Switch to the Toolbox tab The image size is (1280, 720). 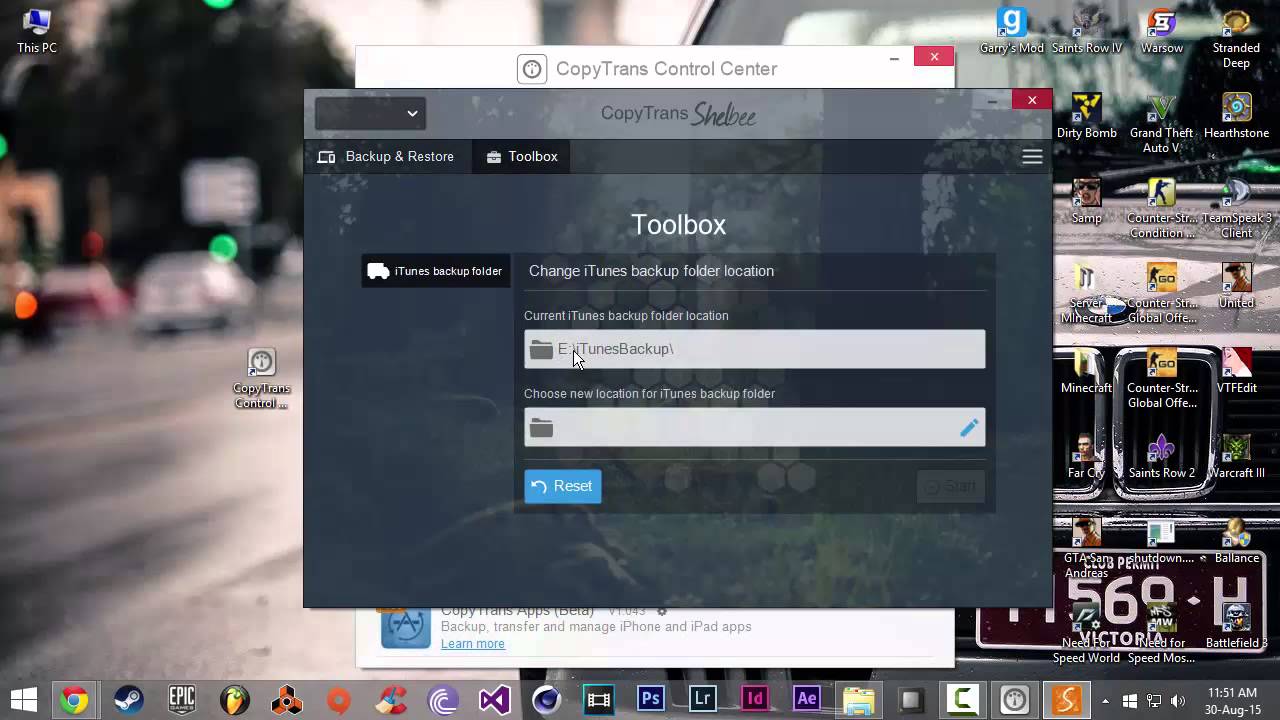[522, 157]
